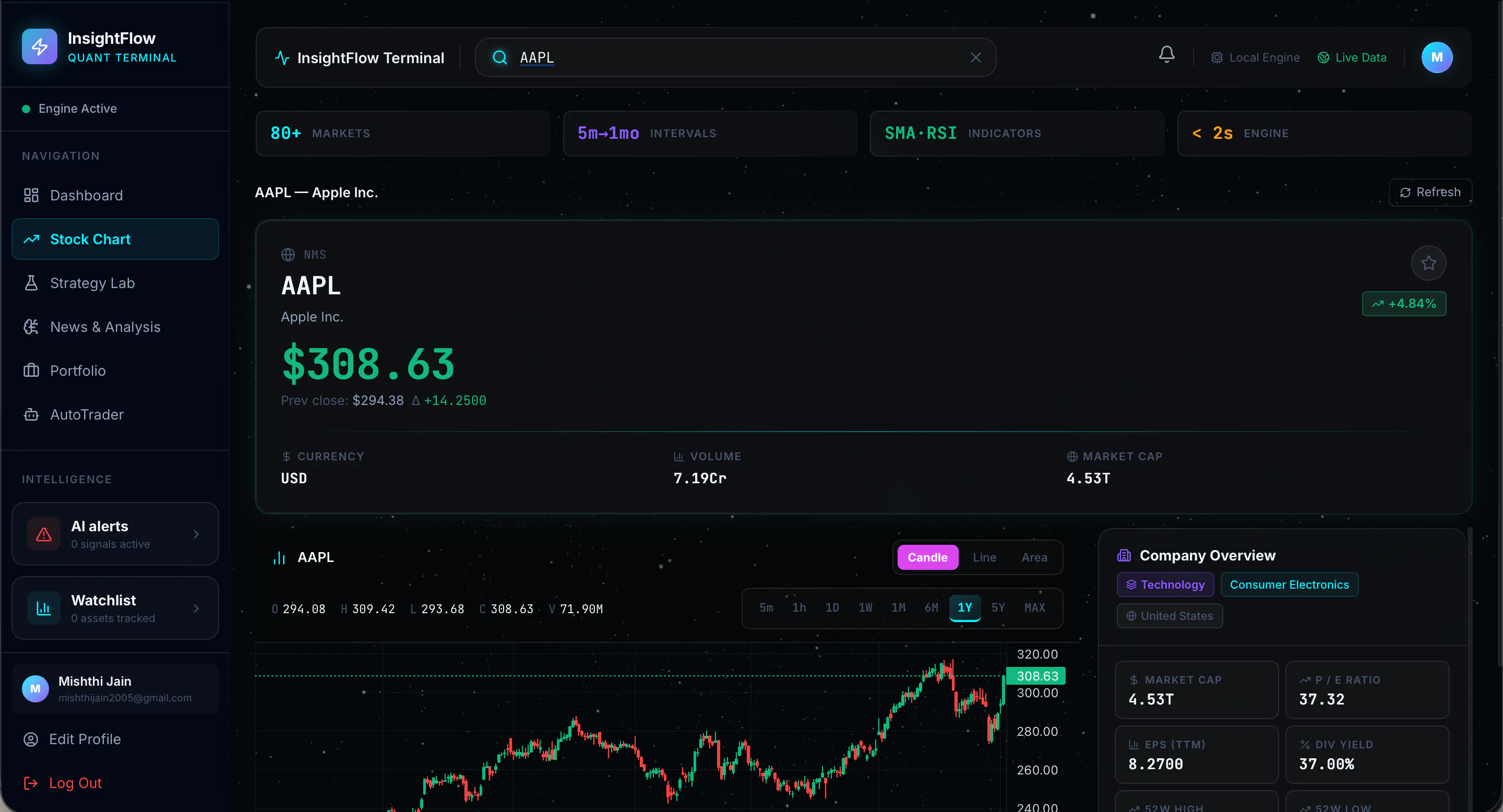Image resolution: width=1503 pixels, height=812 pixels.
Task: Select the 1D interval
Action: 832,608
